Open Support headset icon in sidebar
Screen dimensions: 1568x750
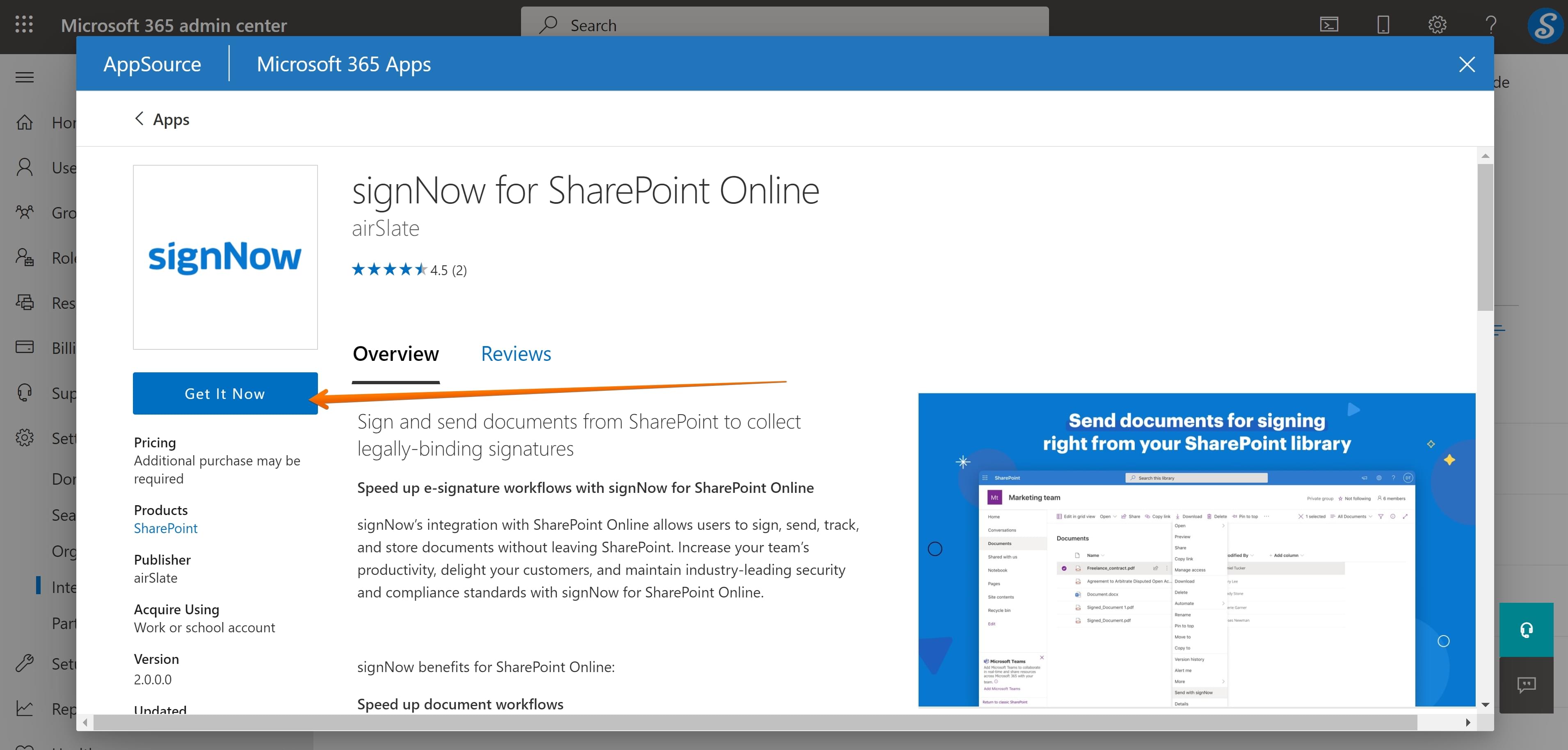24,392
